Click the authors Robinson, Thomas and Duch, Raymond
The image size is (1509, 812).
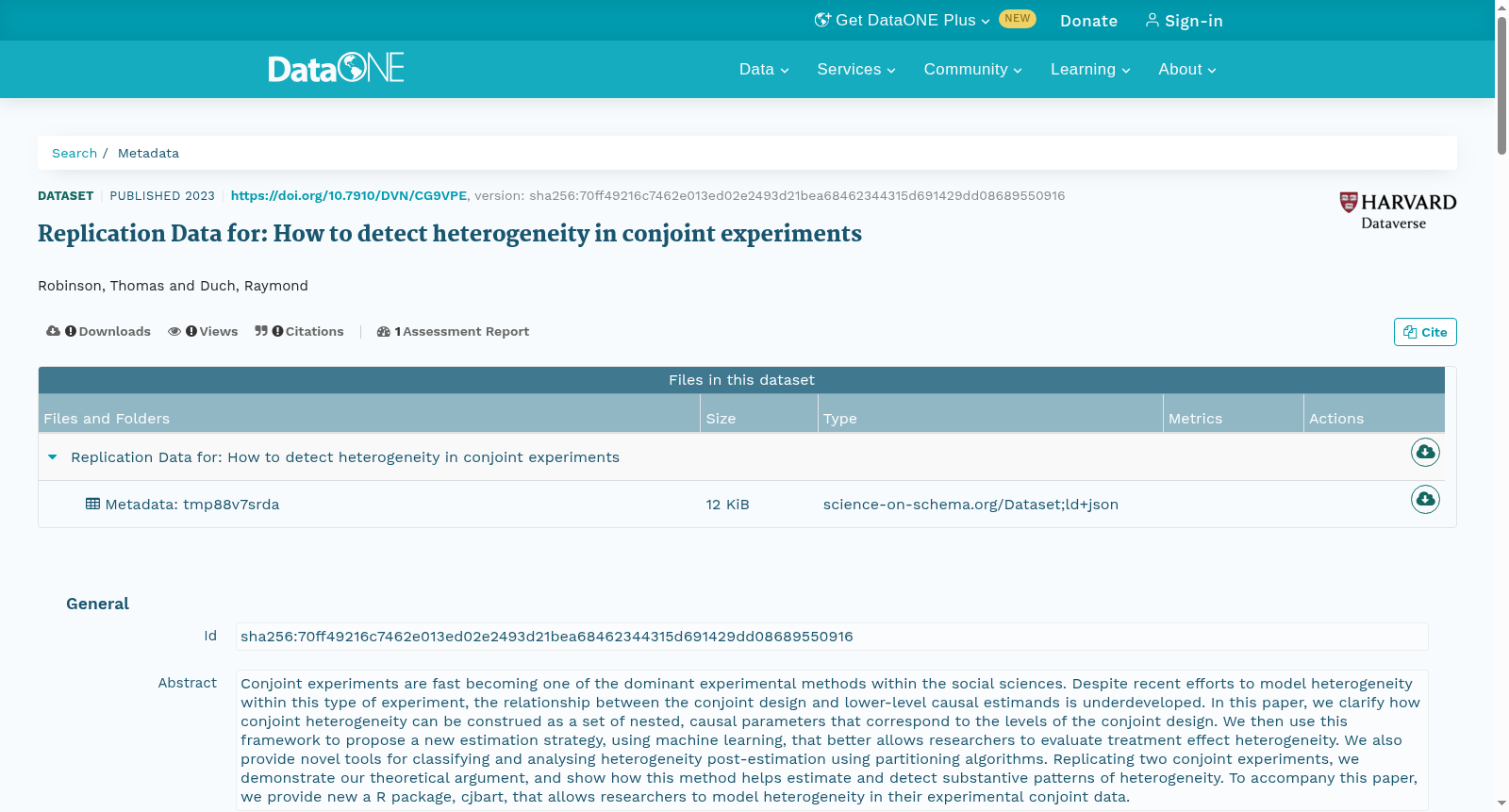(x=173, y=286)
